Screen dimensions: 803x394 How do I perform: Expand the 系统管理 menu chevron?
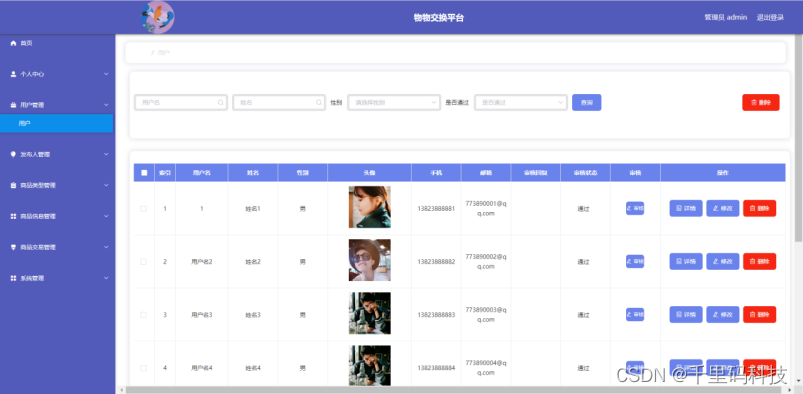click(x=106, y=278)
